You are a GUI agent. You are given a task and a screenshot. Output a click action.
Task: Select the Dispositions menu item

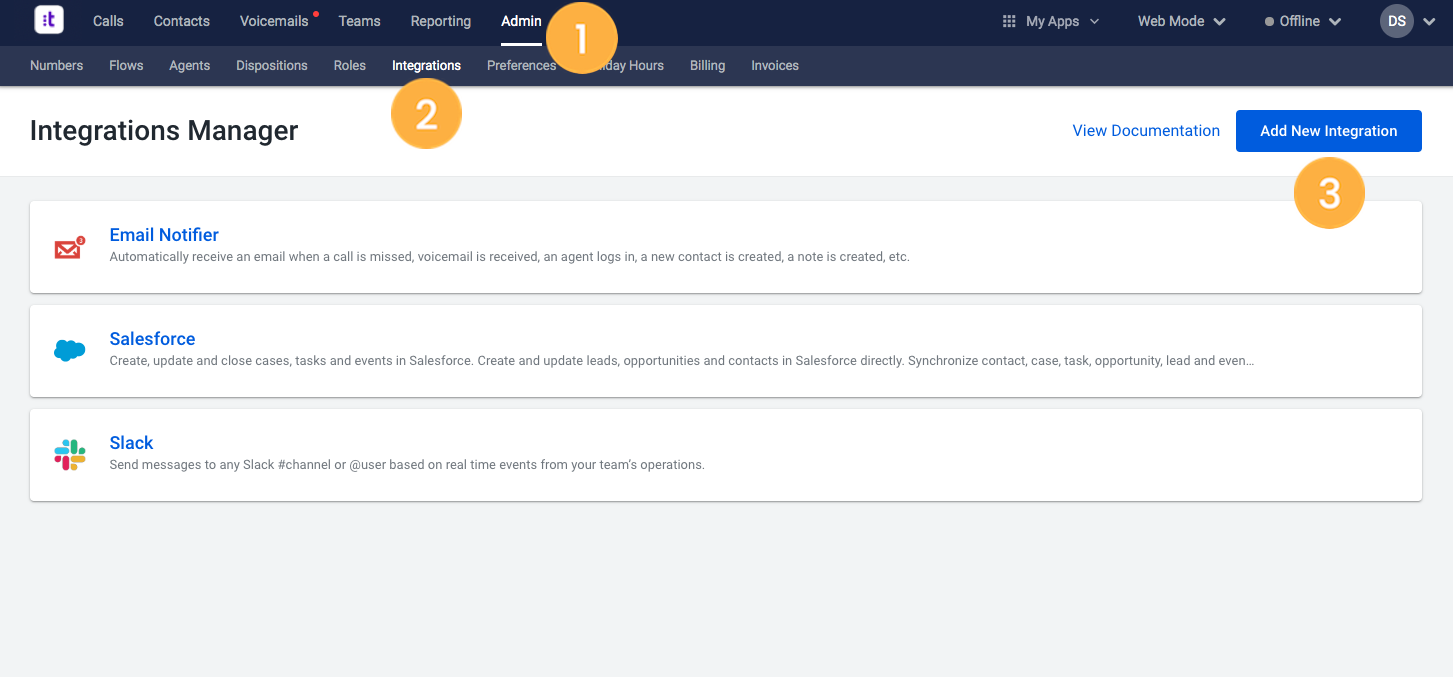(271, 65)
